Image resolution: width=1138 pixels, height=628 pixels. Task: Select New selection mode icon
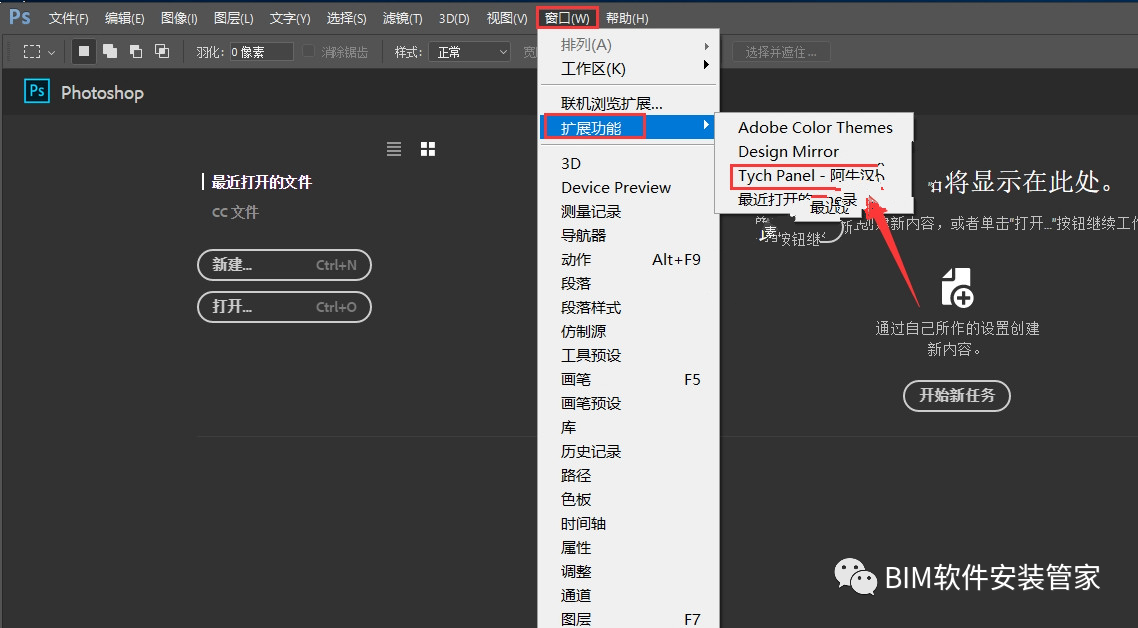[x=84, y=52]
